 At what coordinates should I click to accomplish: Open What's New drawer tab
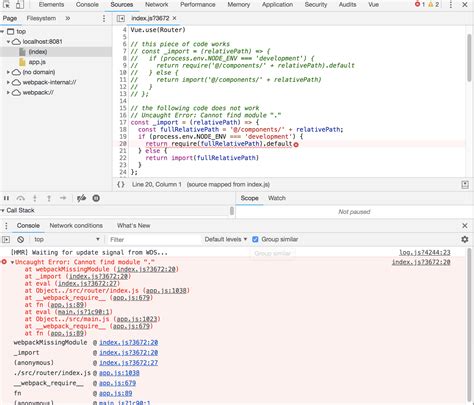coord(133,226)
